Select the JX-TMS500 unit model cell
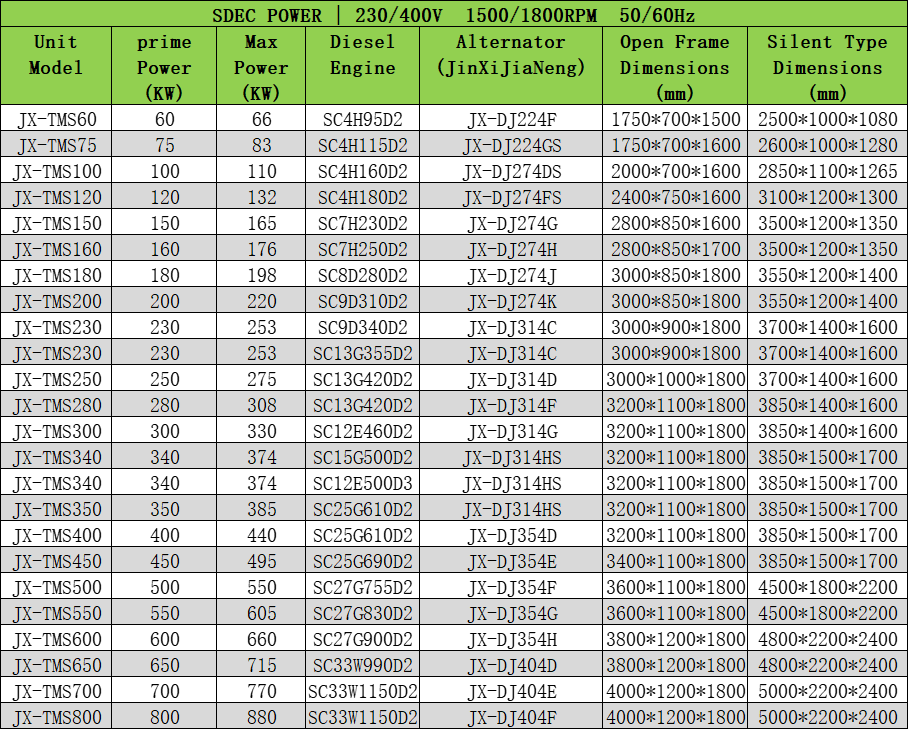Viewport: 908px width, 729px height. 56,587
